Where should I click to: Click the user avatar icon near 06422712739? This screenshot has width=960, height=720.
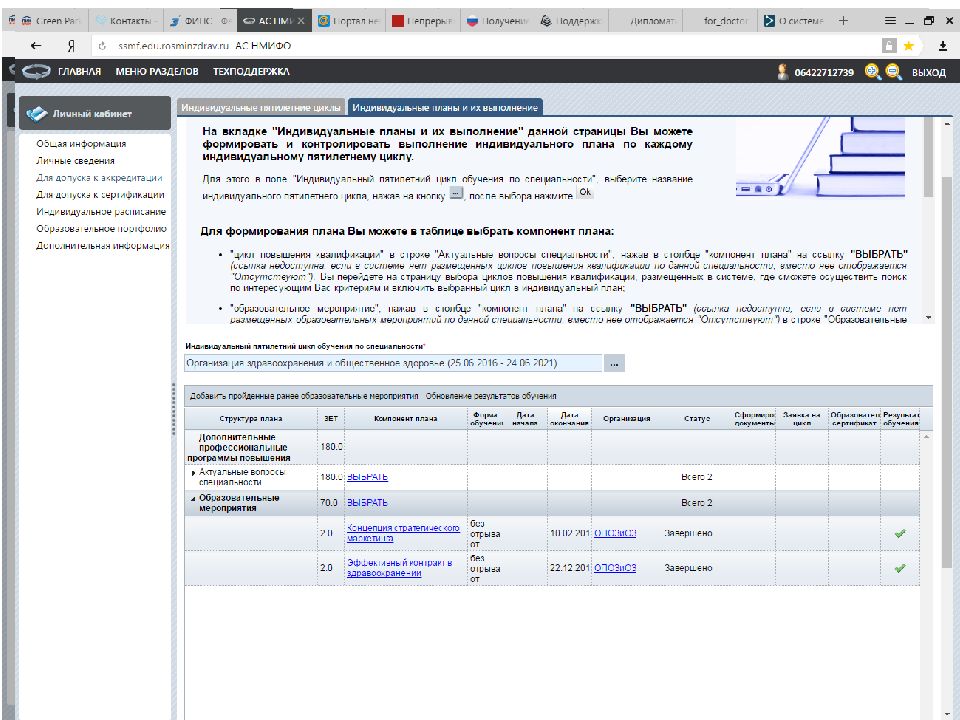click(x=782, y=72)
